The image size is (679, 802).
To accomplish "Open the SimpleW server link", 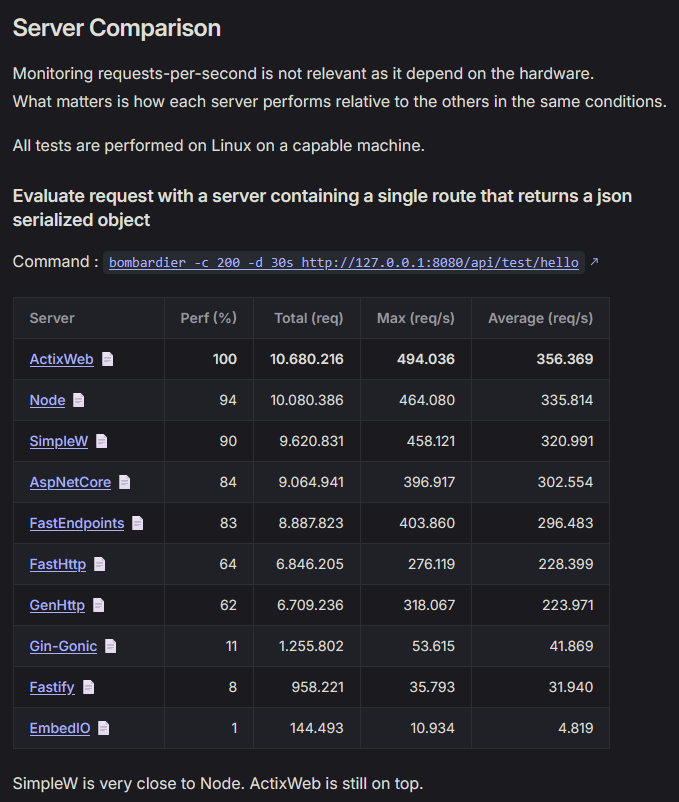I will pos(59,441).
